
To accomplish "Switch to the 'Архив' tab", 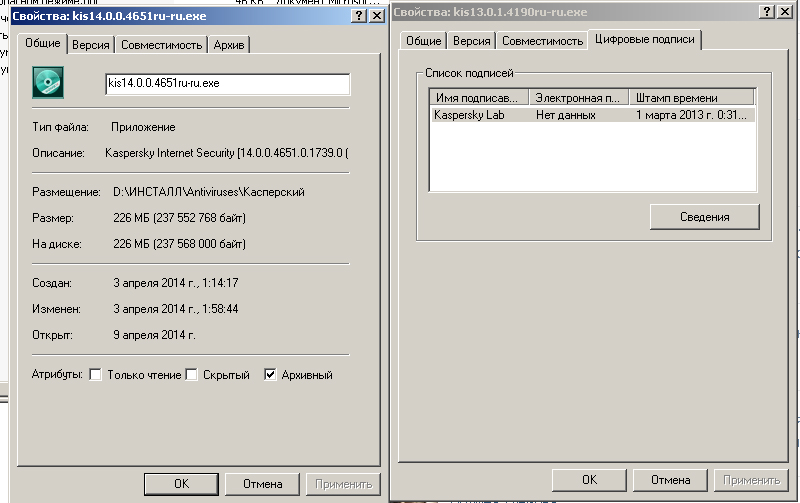I will (229, 45).
